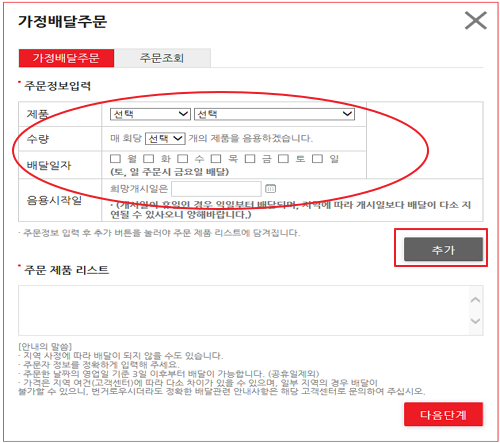
Task: Click the 배달일자 row label
Action: click(x=49, y=165)
